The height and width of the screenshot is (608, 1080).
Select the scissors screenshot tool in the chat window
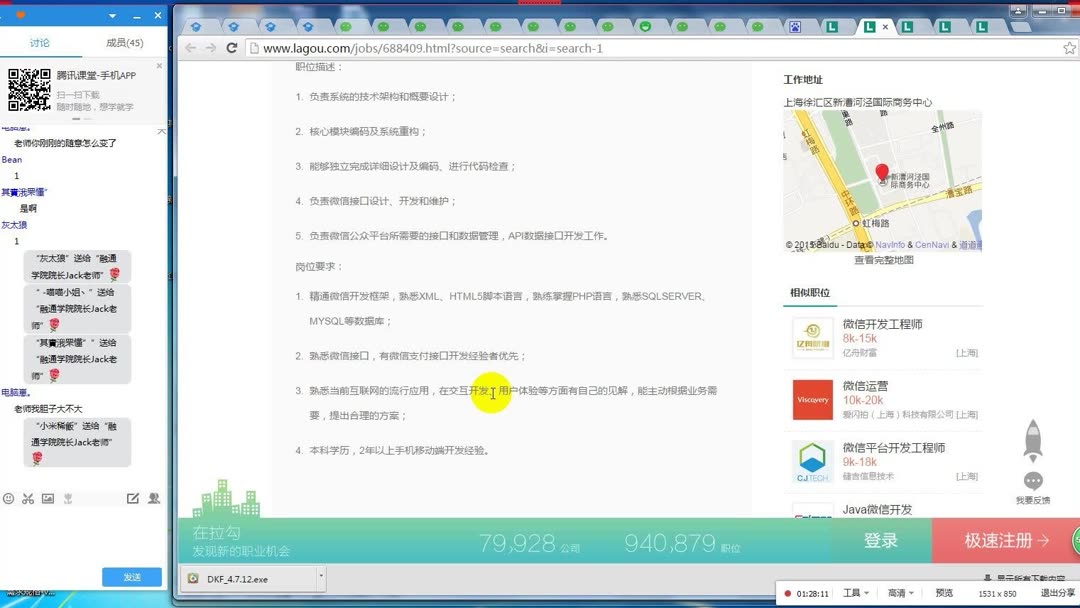(x=27, y=499)
